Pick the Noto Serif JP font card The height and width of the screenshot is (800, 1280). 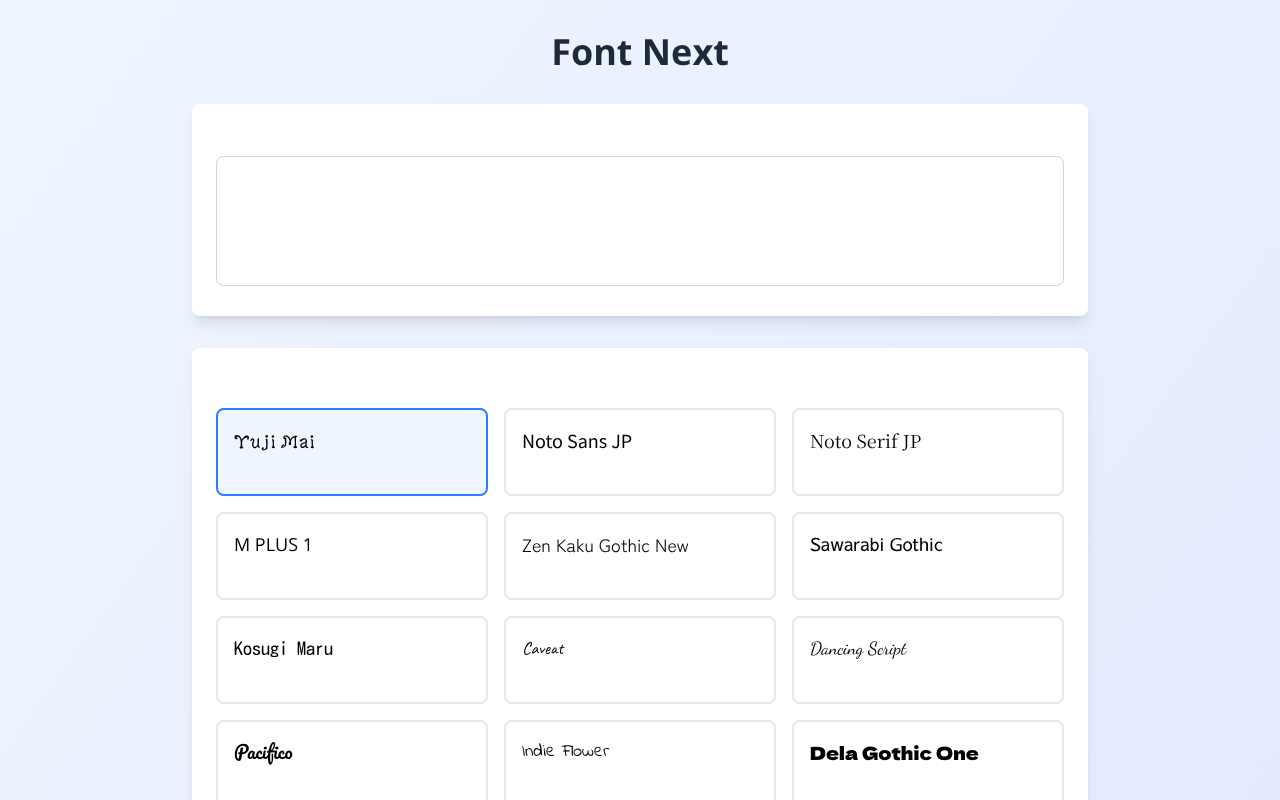(928, 452)
